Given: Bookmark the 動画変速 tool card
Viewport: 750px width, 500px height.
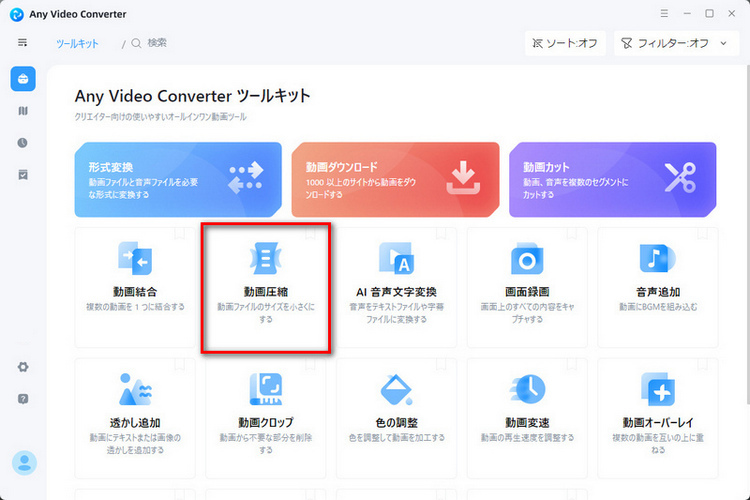Looking at the screenshot, I should 572,365.
